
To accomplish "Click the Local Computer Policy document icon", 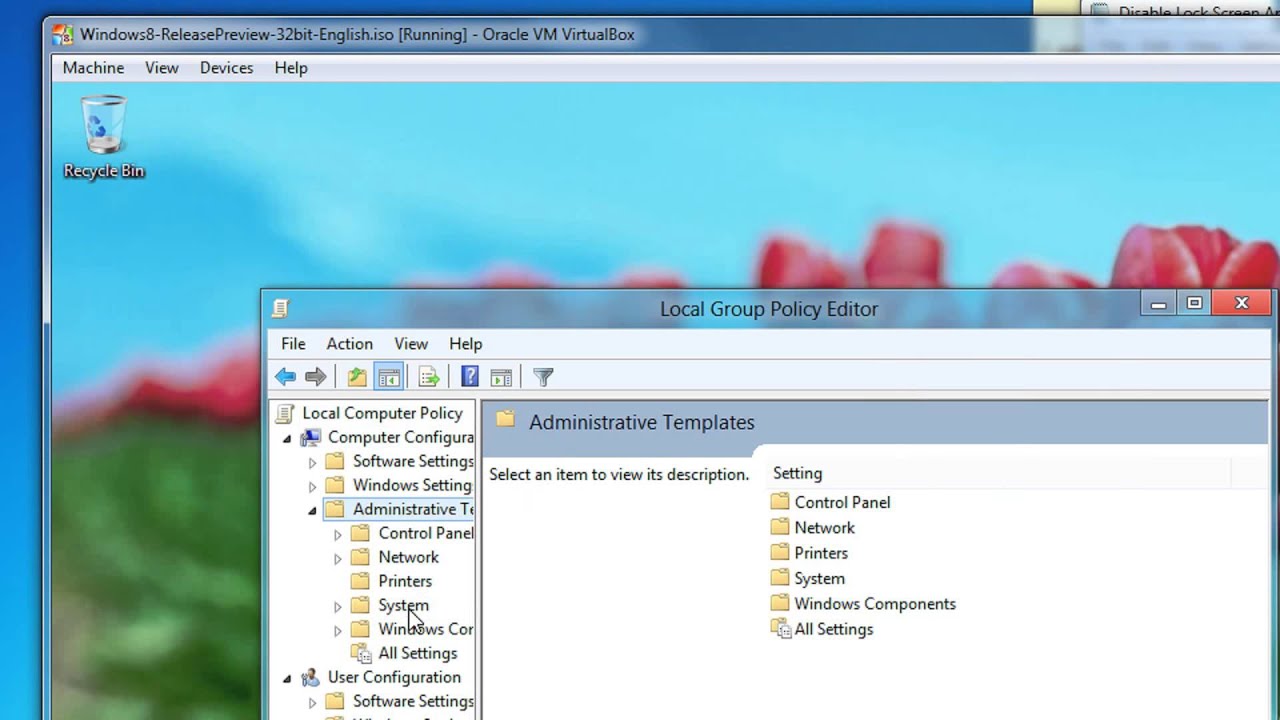I will pos(285,413).
